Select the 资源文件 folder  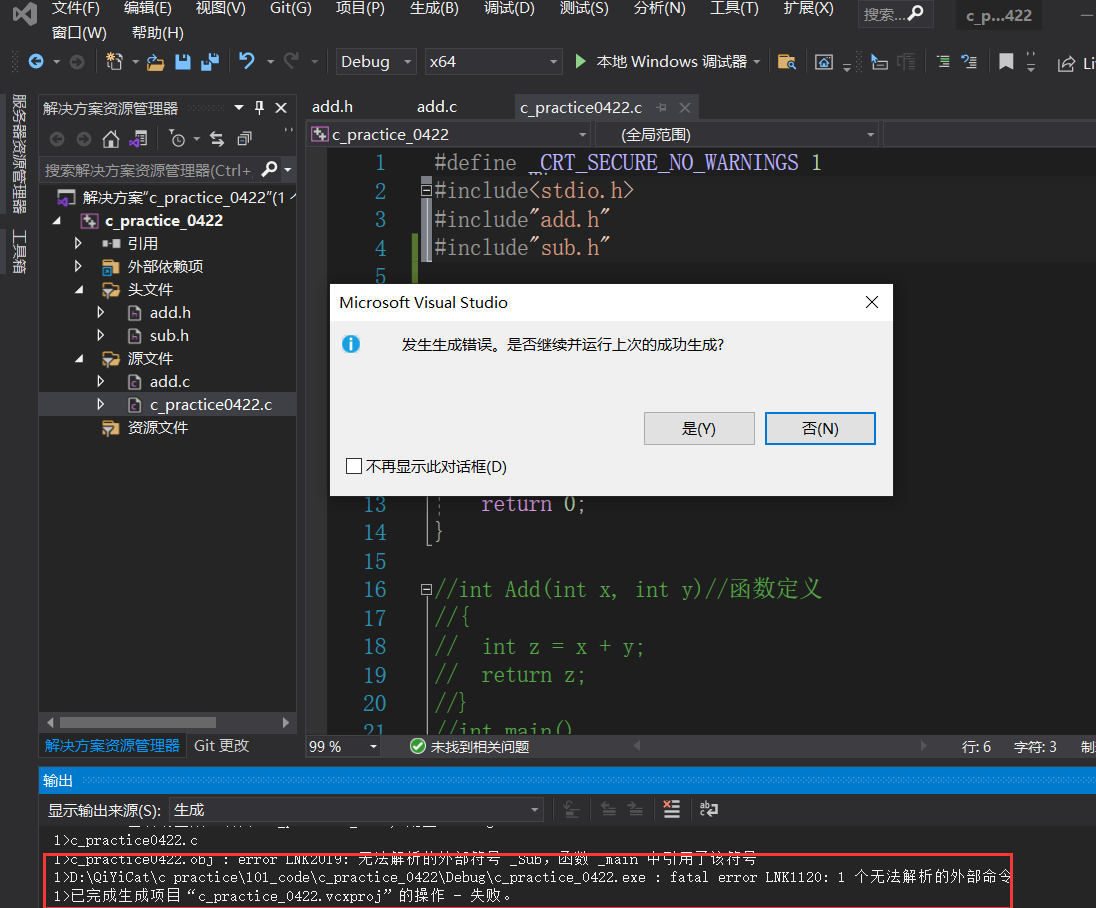pyautogui.click(x=157, y=428)
